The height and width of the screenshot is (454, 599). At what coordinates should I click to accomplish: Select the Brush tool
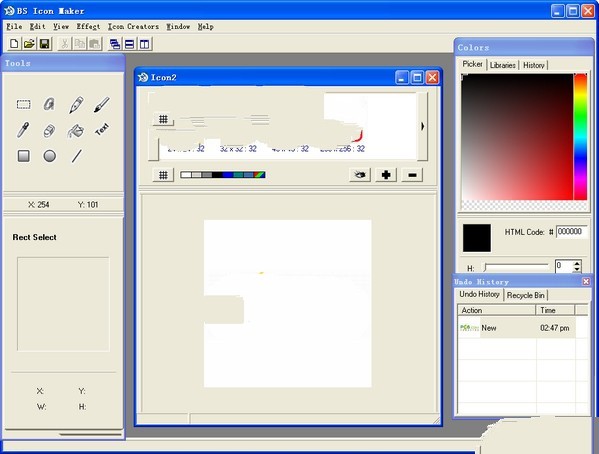point(102,104)
